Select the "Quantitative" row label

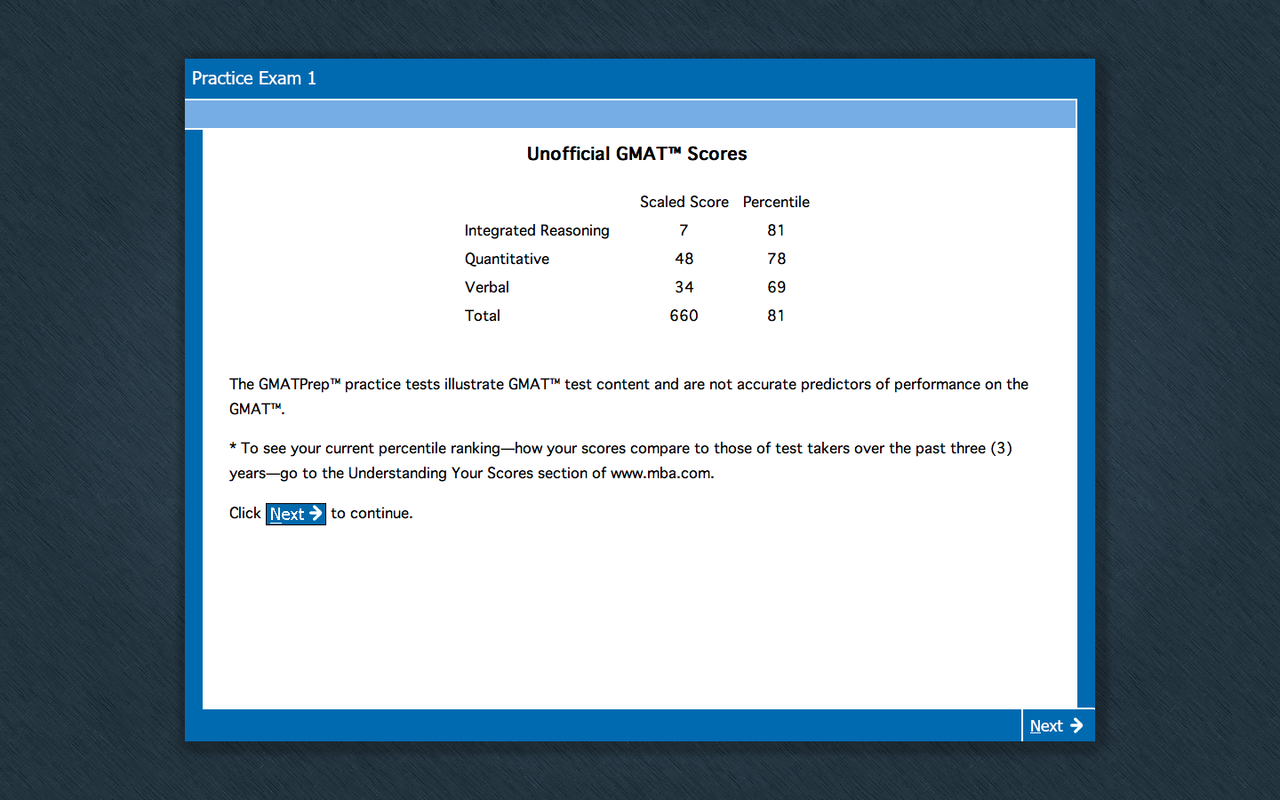coord(507,259)
